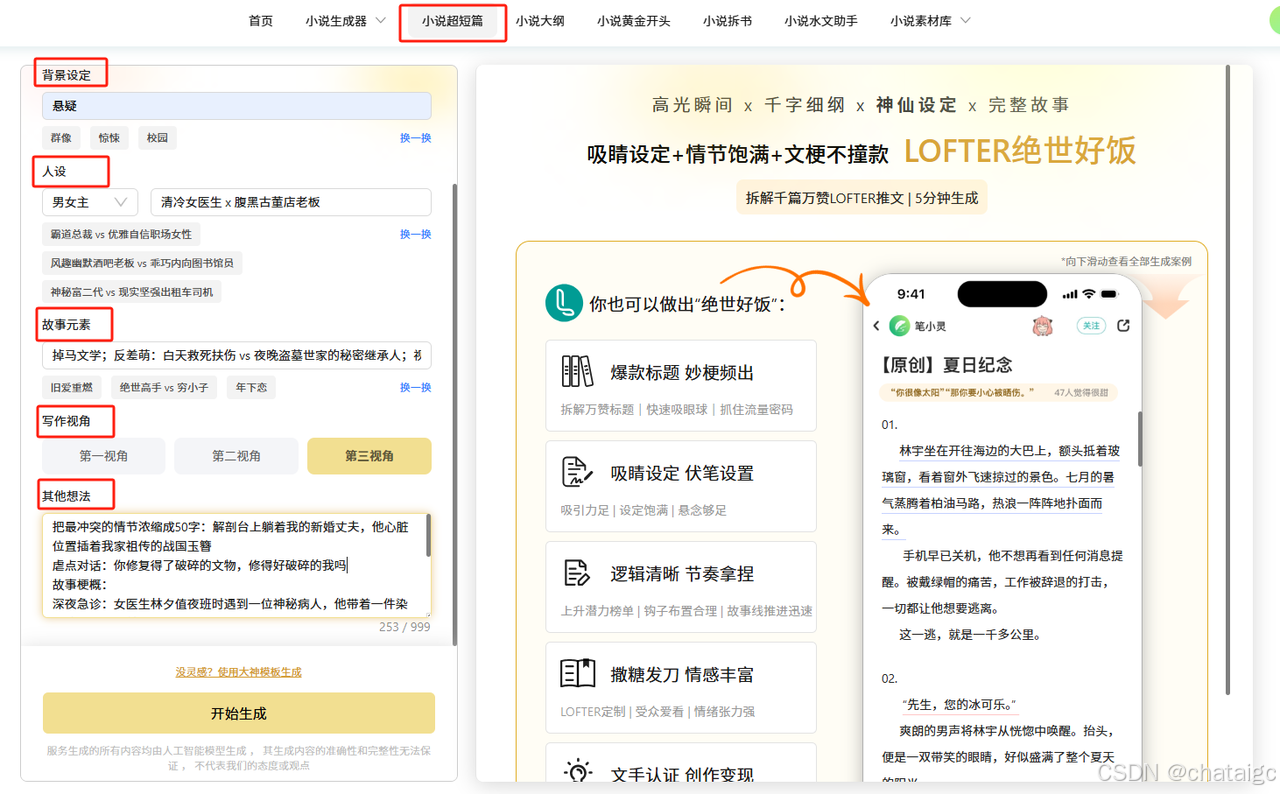Click the pink-haired avatar in phone header
The height and width of the screenshot is (794, 1280).
tap(1043, 326)
